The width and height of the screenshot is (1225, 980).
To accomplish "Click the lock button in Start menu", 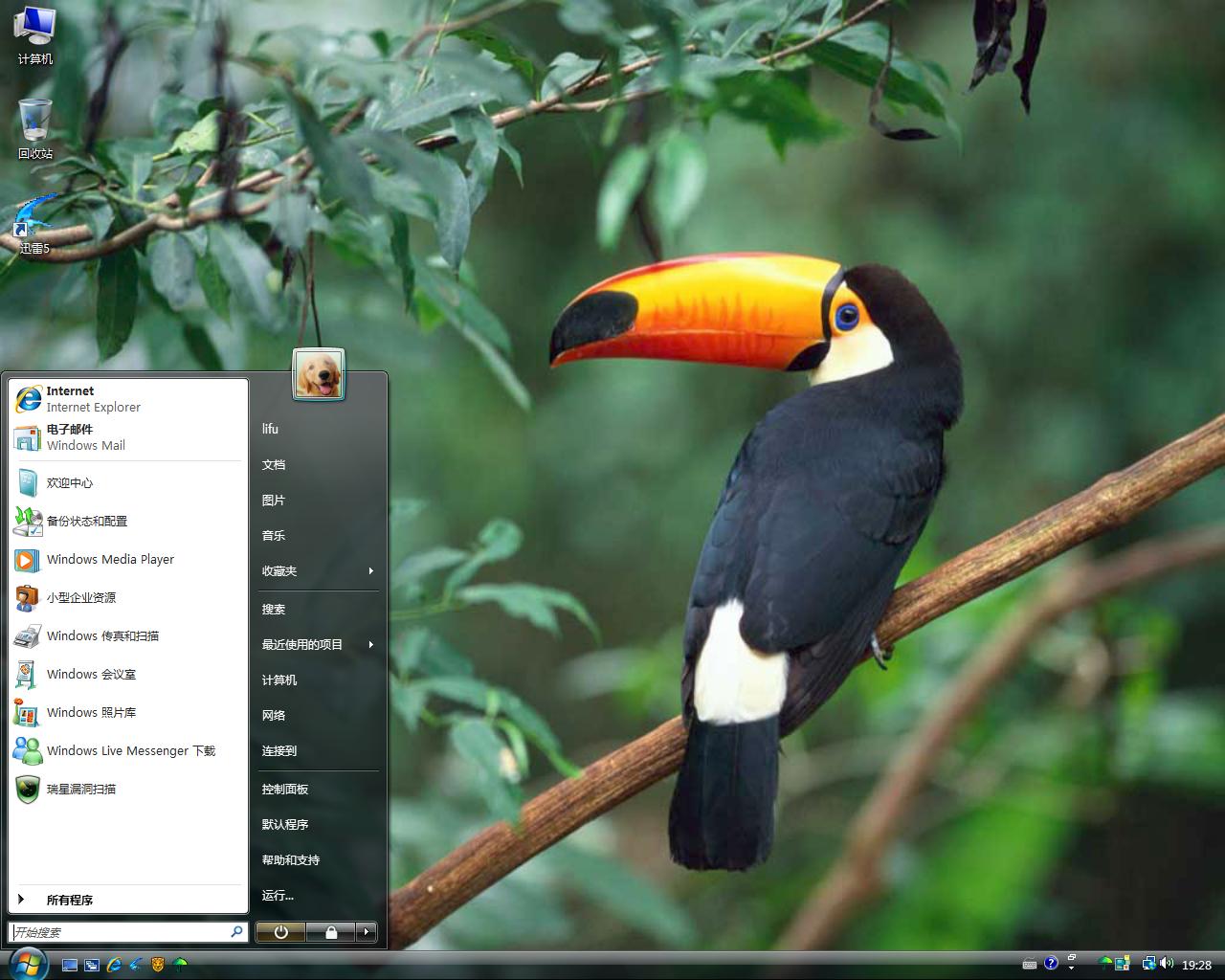I will [x=330, y=932].
